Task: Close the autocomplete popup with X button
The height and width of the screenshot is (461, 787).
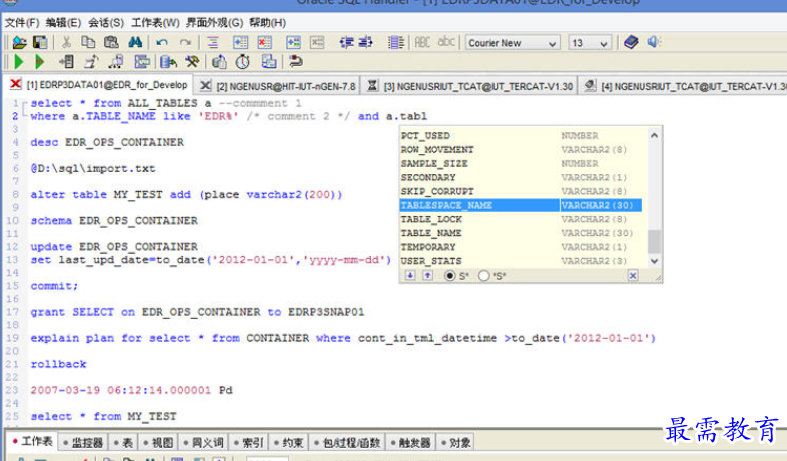Action: click(633, 275)
